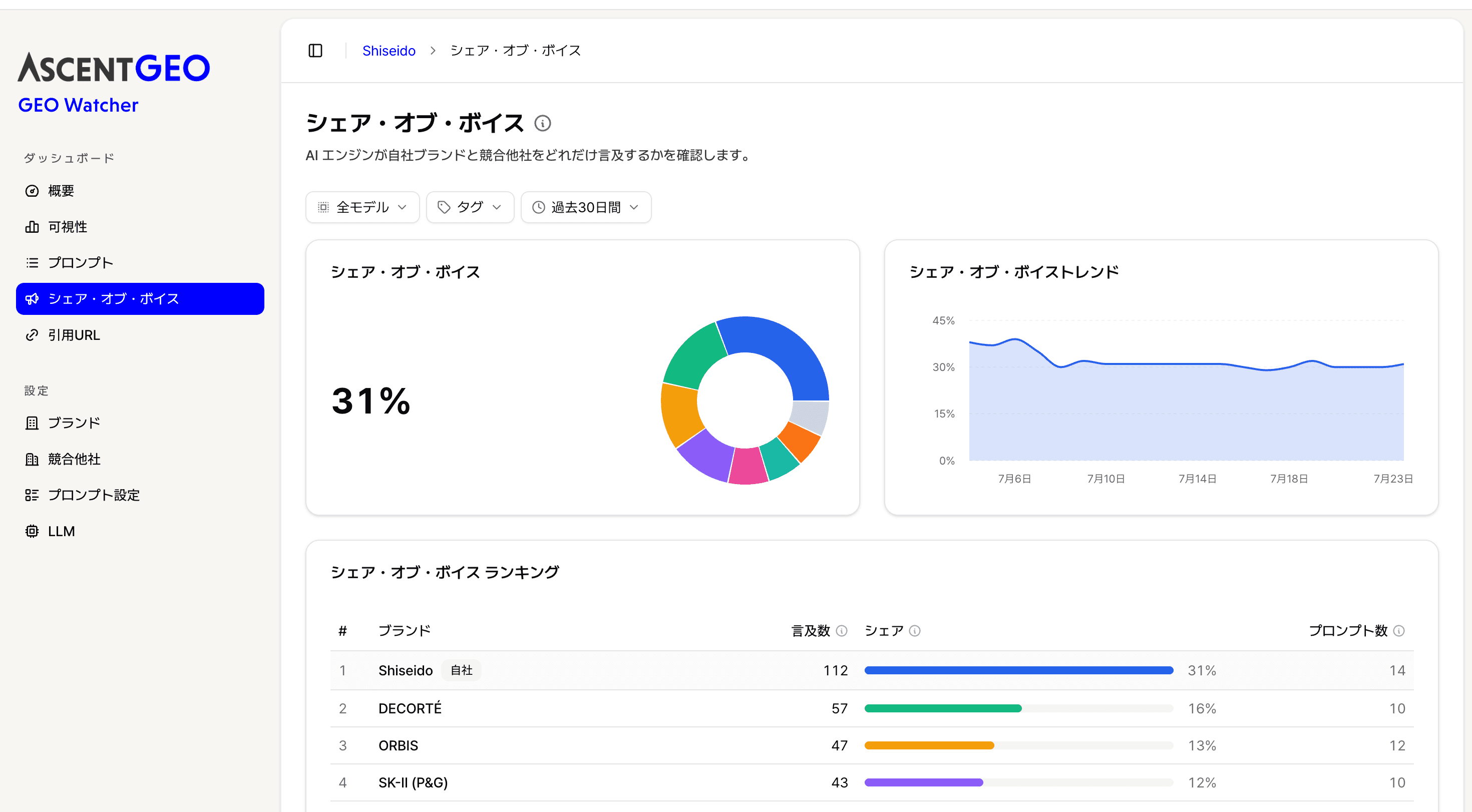Image resolution: width=1472 pixels, height=812 pixels.
Task: Click the プロンプト設定 list icon
Action: pyautogui.click(x=32, y=496)
